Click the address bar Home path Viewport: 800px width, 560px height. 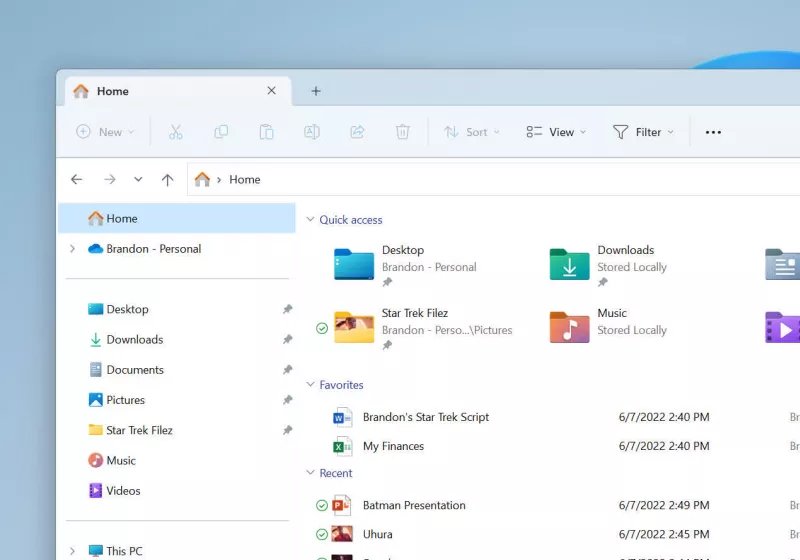[x=244, y=180]
